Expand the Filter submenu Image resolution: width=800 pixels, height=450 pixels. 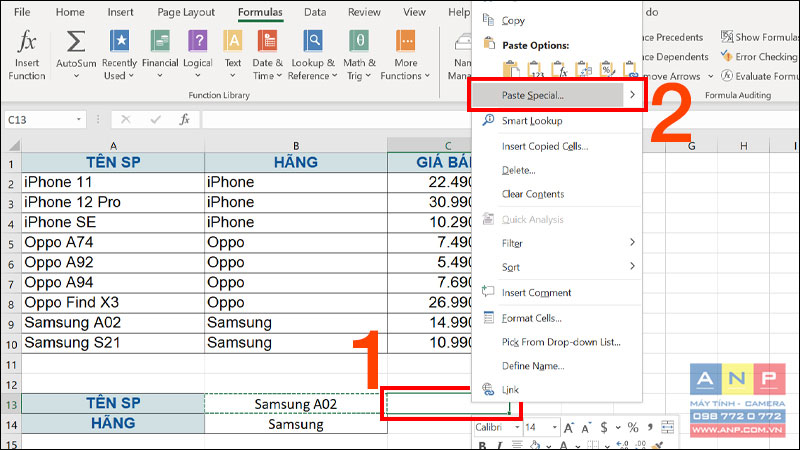(x=632, y=242)
